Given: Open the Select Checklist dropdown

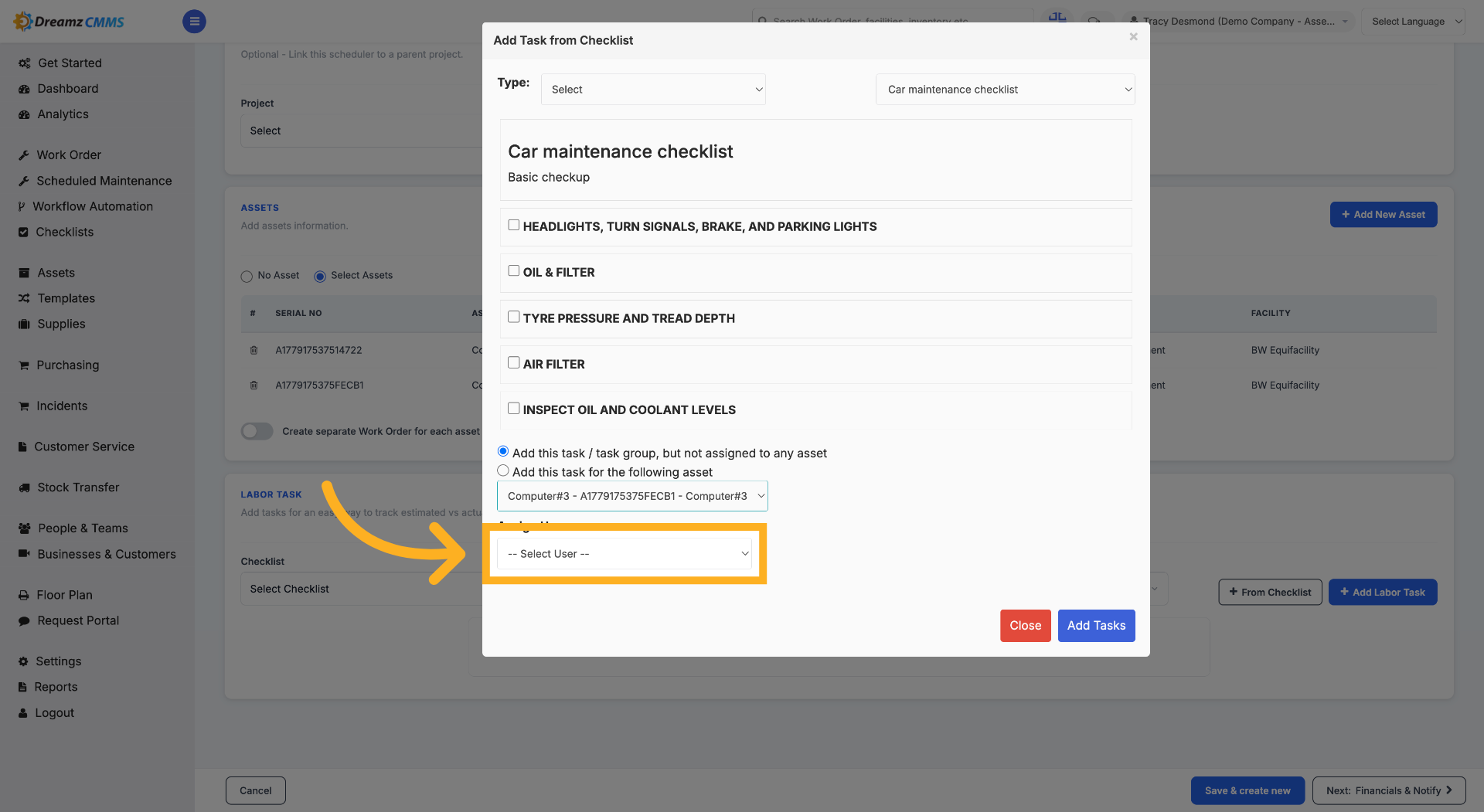Looking at the screenshot, I should [362, 589].
